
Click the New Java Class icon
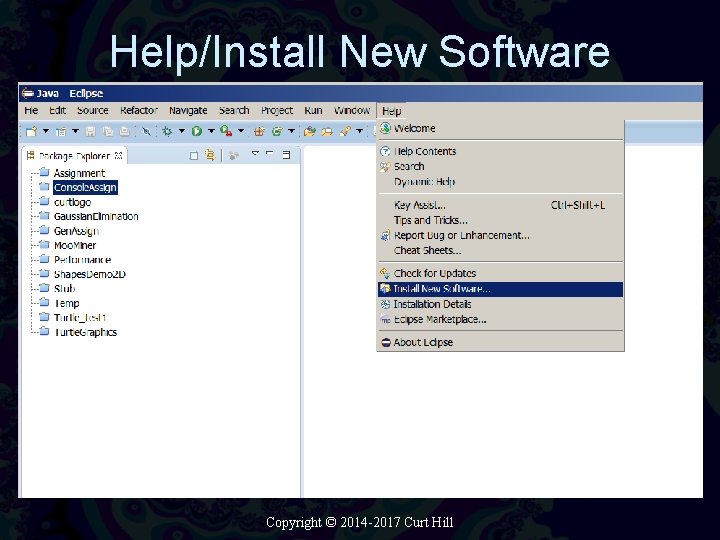277,132
